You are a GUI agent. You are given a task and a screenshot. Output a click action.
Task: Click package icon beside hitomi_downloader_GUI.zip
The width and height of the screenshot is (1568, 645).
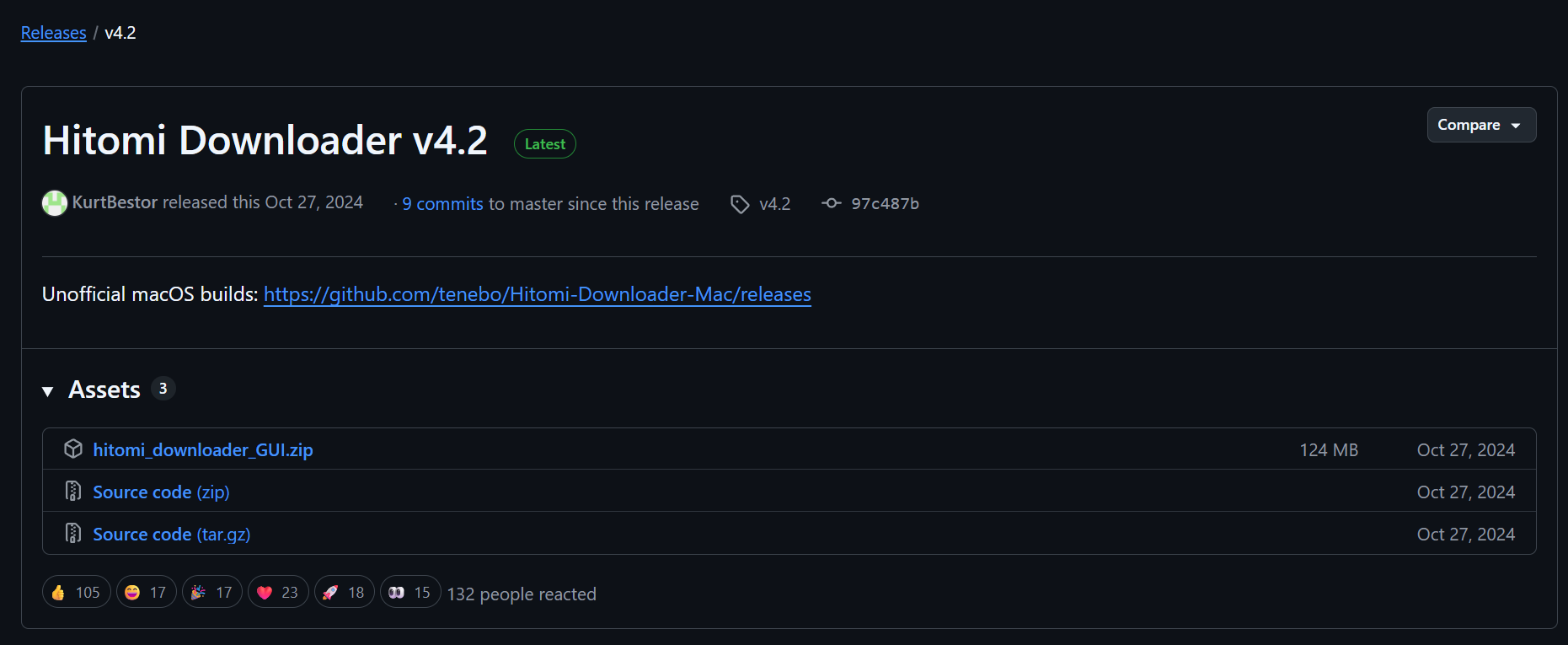coord(73,449)
